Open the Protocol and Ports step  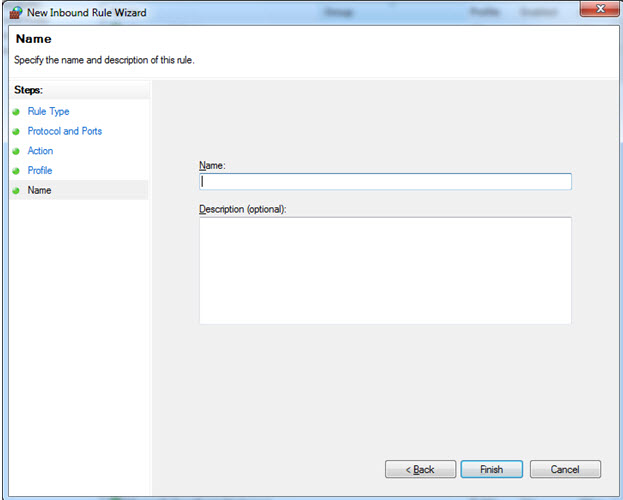coord(64,131)
